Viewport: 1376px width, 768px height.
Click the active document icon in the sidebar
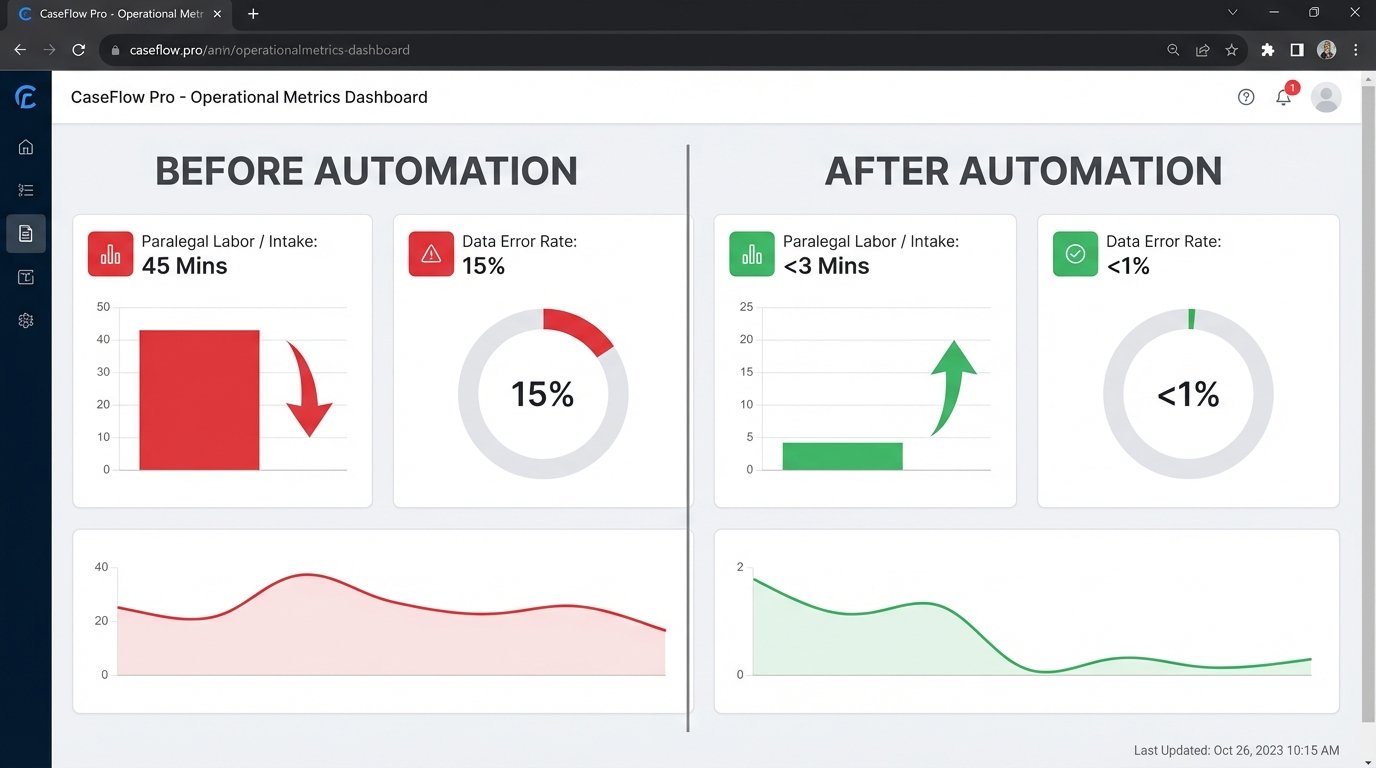pos(25,233)
